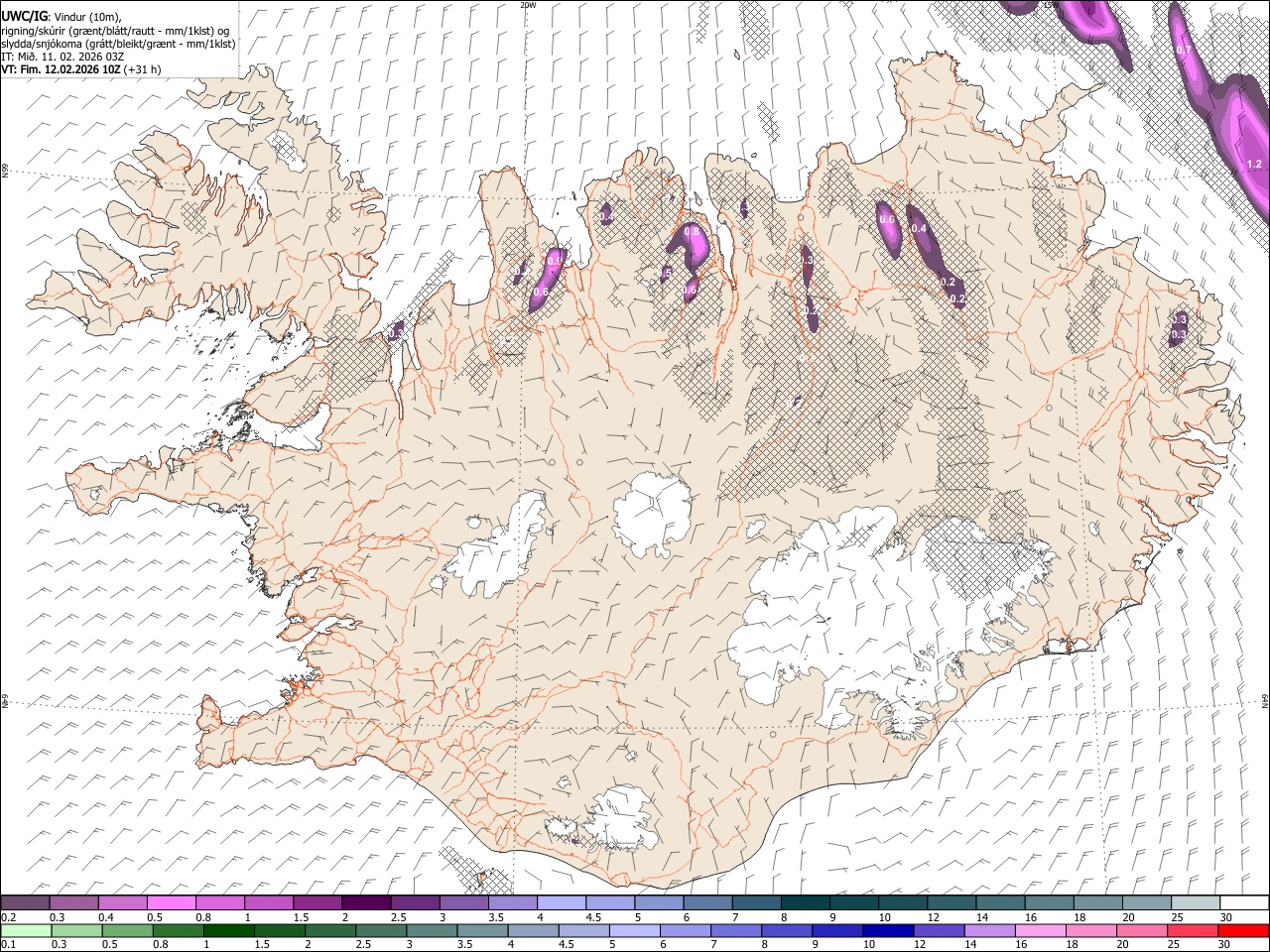Select the orchid 0.8 swatch on upper scale
This screenshot has width=1270, height=952.
pyautogui.click(x=219, y=902)
